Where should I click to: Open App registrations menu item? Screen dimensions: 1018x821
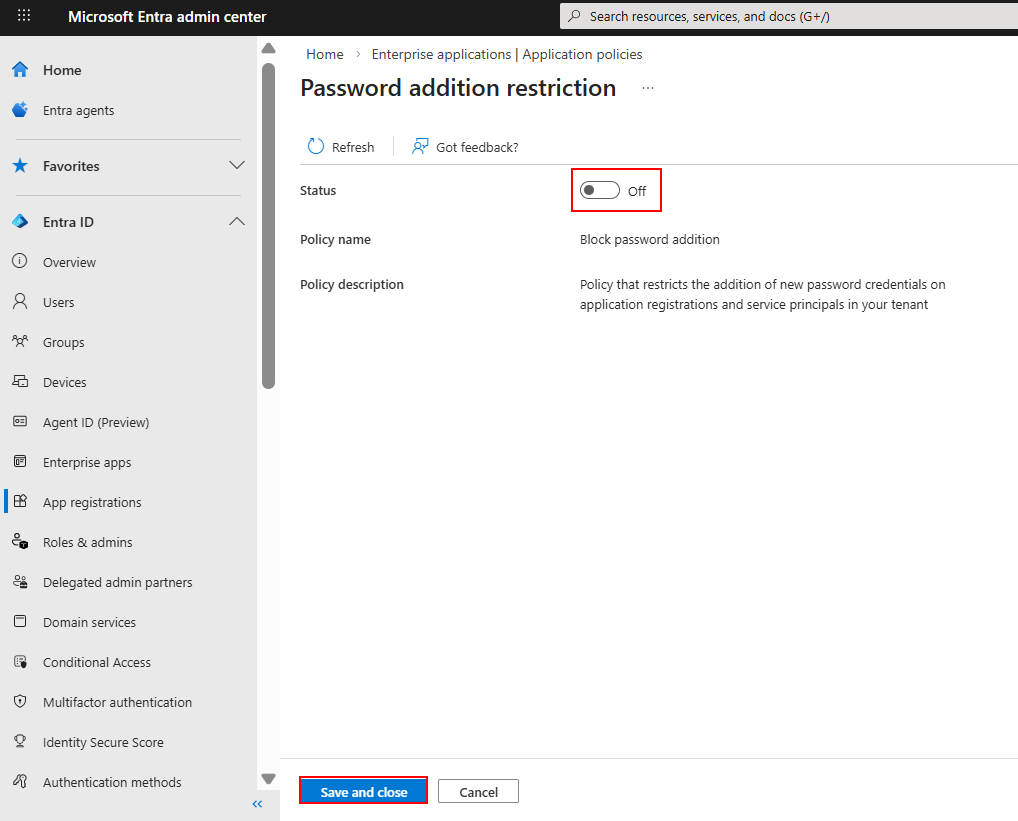click(92, 502)
